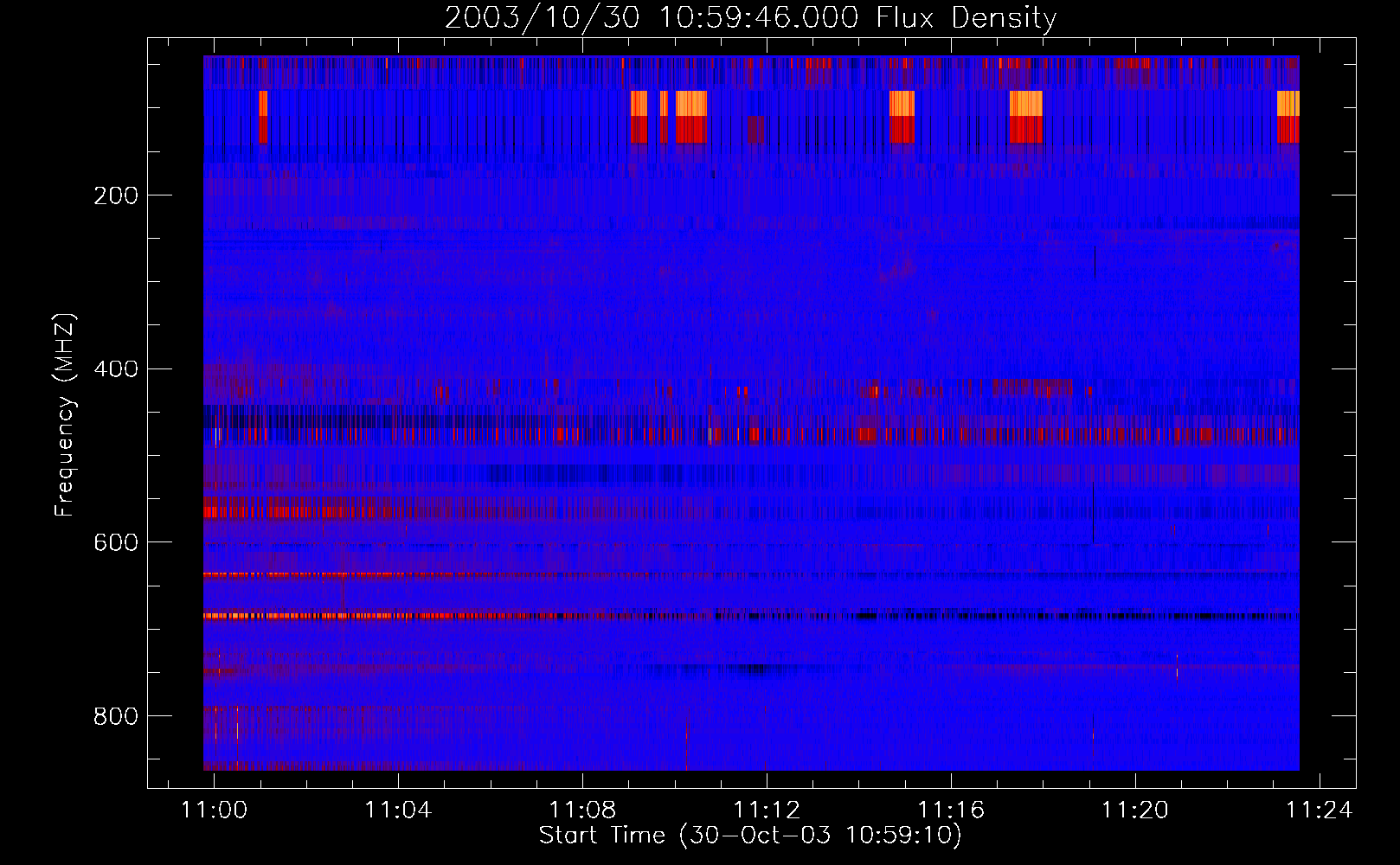Image resolution: width=1400 pixels, height=865 pixels.
Task: Click the 11:08 time tick label
Action: (x=582, y=811)
